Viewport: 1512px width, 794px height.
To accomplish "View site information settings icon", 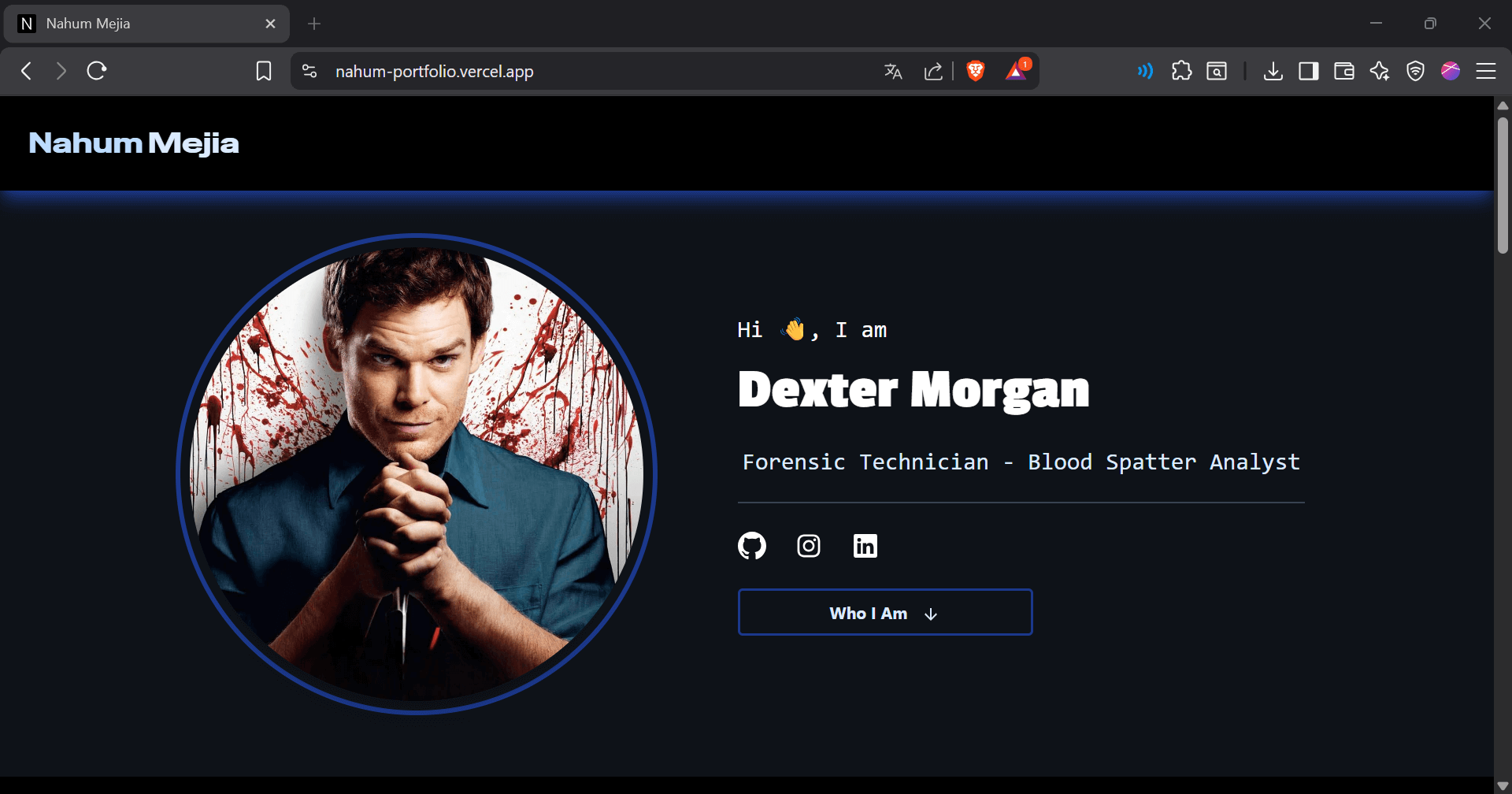I will (309, 71).
